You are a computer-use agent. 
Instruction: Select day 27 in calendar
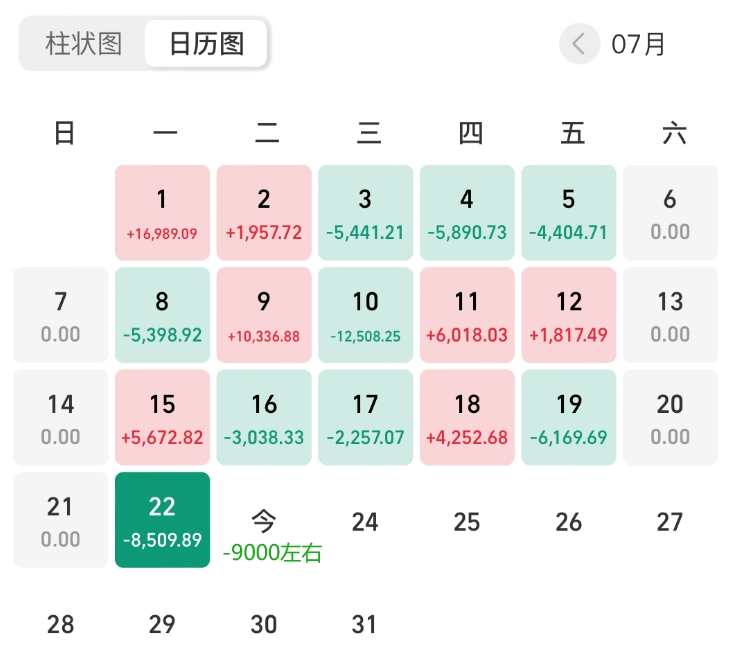670,522
